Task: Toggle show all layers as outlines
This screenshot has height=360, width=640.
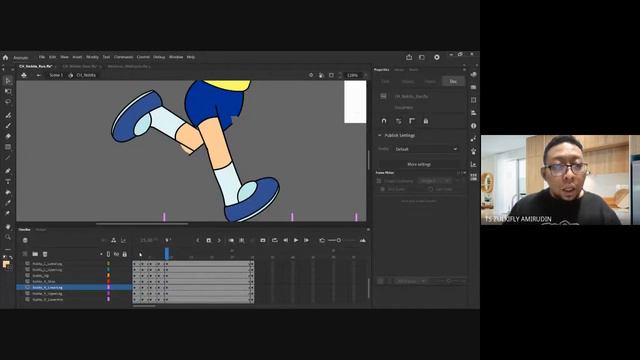Action: click(108, 254)
